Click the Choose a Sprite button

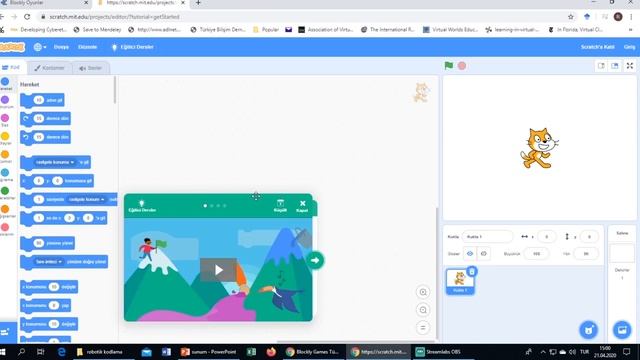(x=588, y=329)
